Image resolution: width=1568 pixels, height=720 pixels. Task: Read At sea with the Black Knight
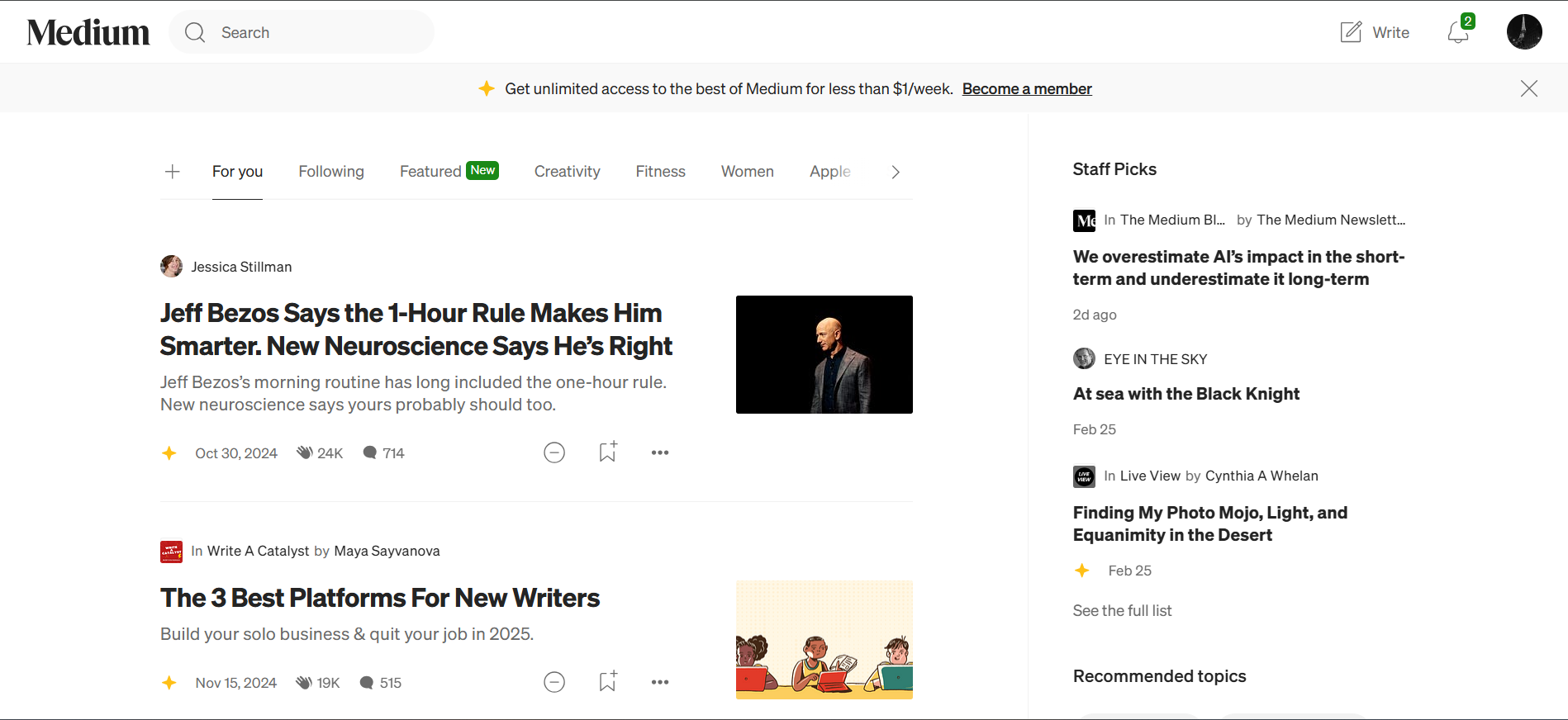1186,394
